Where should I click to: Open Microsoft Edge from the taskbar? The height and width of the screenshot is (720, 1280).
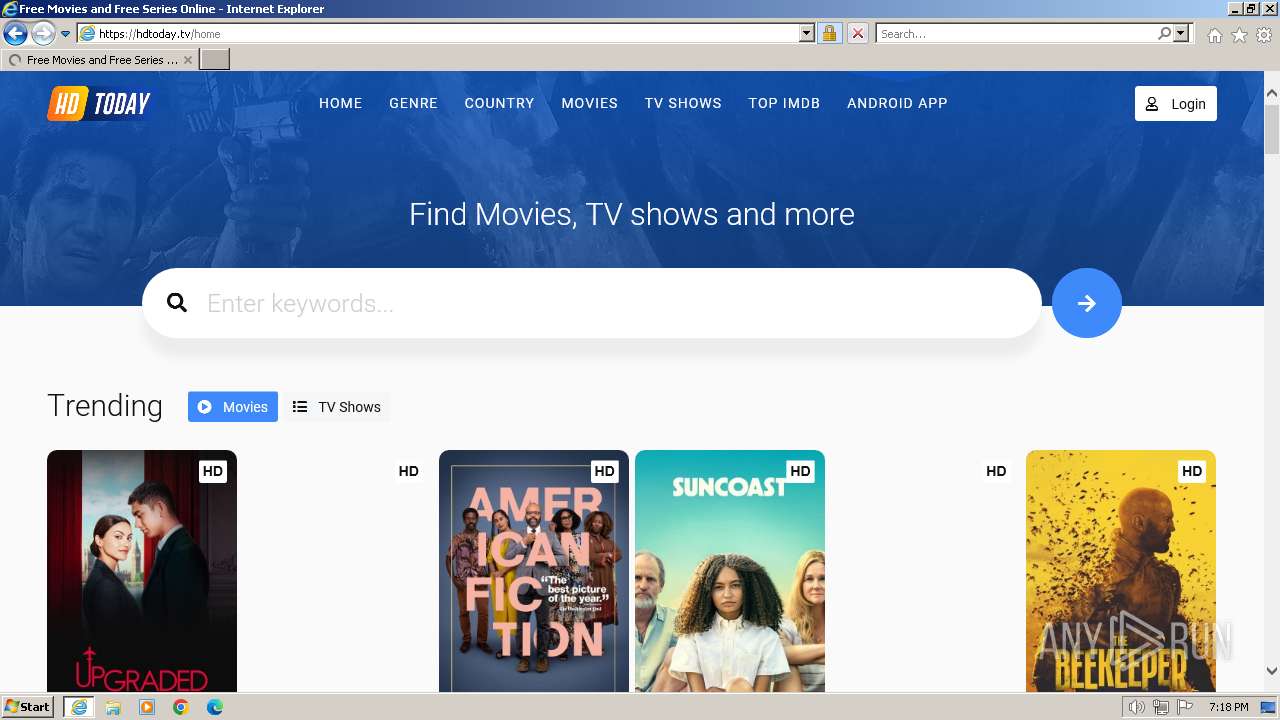[215, 707]
